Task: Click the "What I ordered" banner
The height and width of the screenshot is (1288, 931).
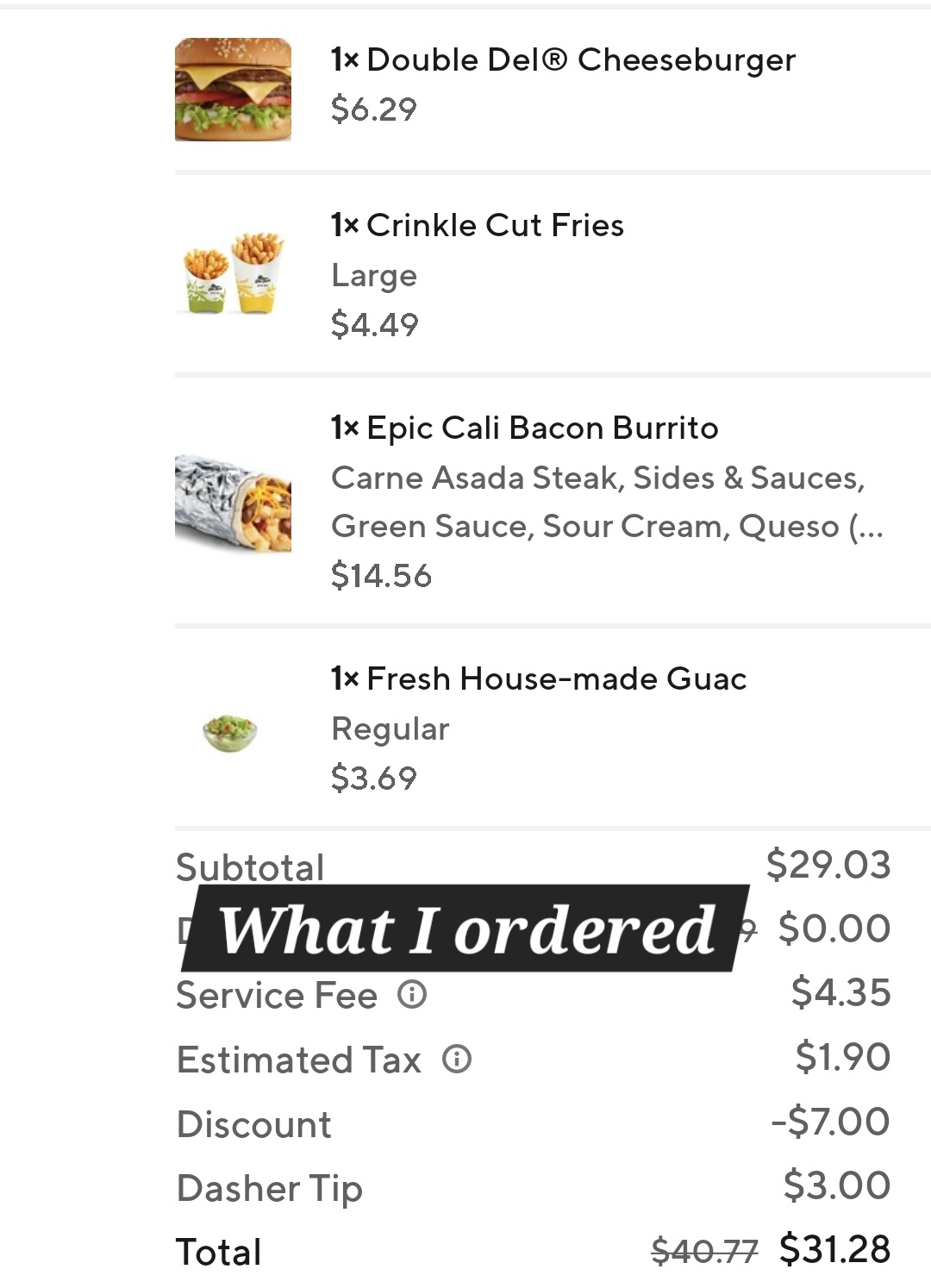Action: pos(466,929)
